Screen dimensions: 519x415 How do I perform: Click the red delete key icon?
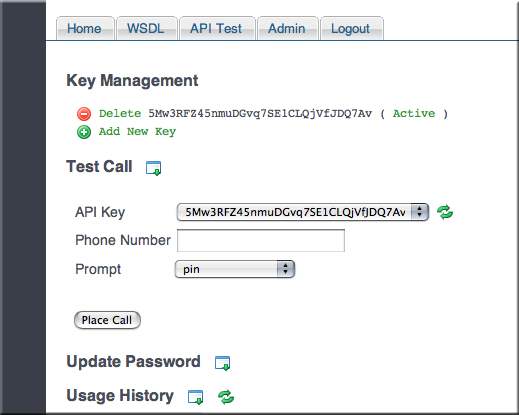(x=84, y=114)
